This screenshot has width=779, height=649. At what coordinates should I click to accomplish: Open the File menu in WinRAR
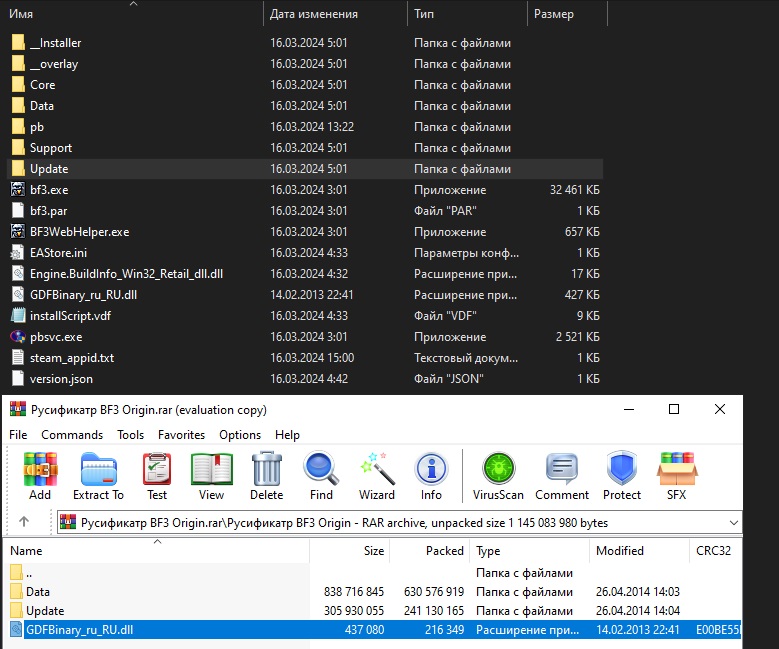pos(18,435)
